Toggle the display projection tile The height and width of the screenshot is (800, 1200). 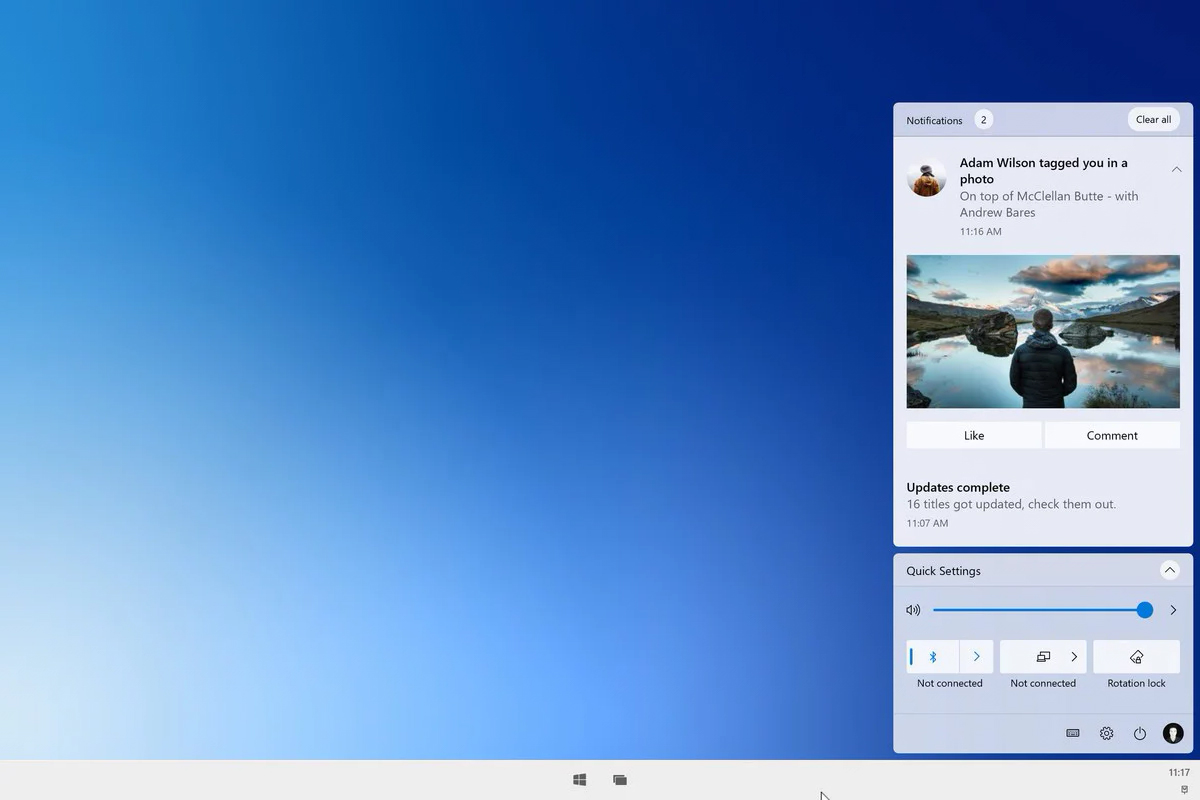click(x=1042, y=657)
